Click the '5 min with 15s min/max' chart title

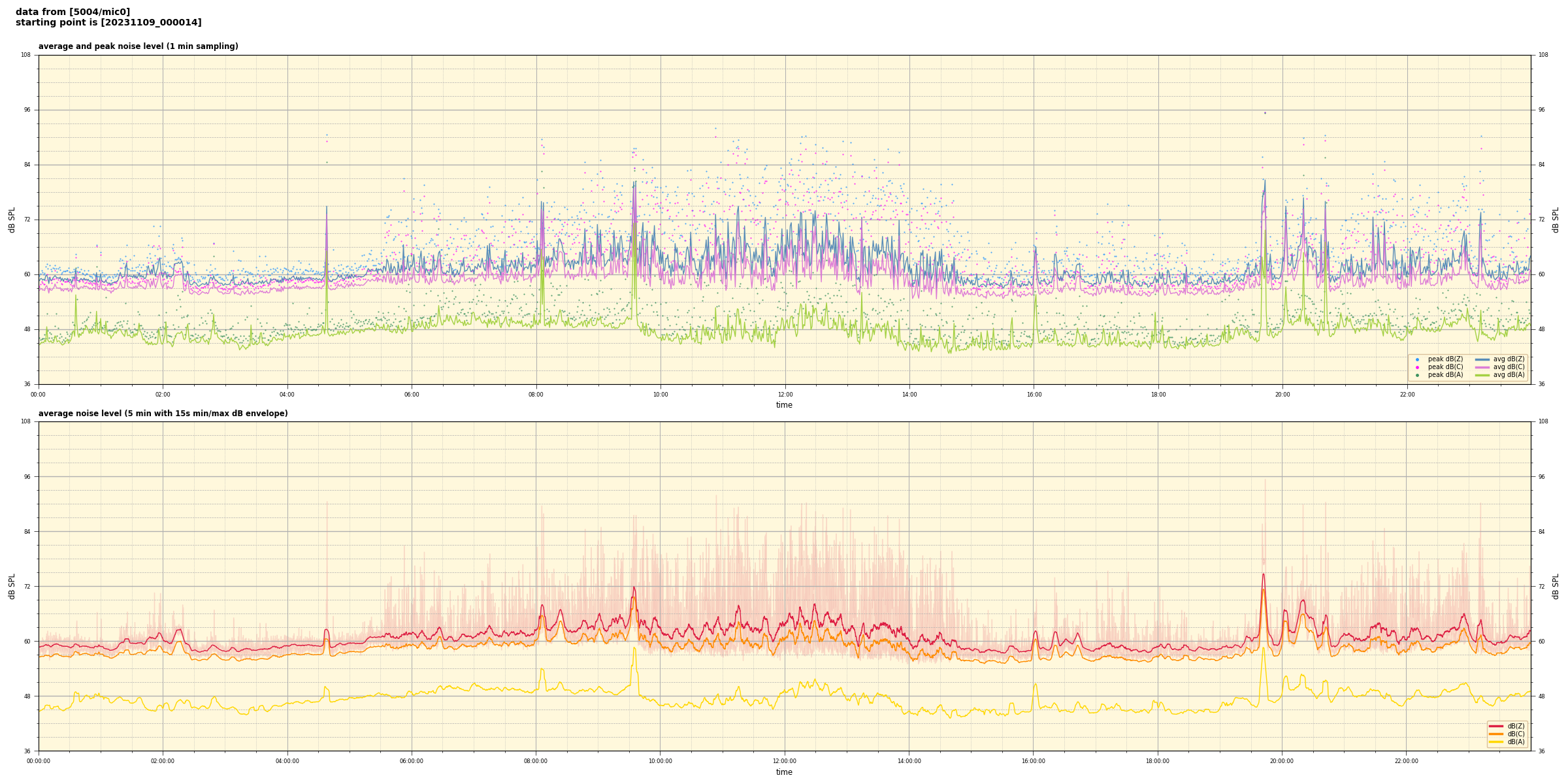pos(163,414)
